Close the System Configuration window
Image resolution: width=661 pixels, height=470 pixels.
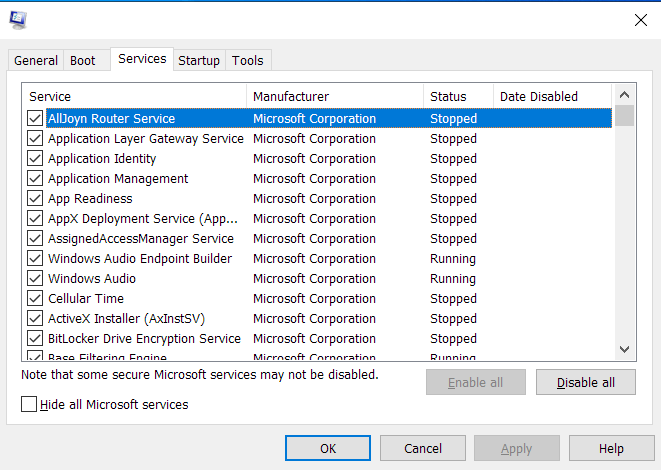tap(640, 20)
